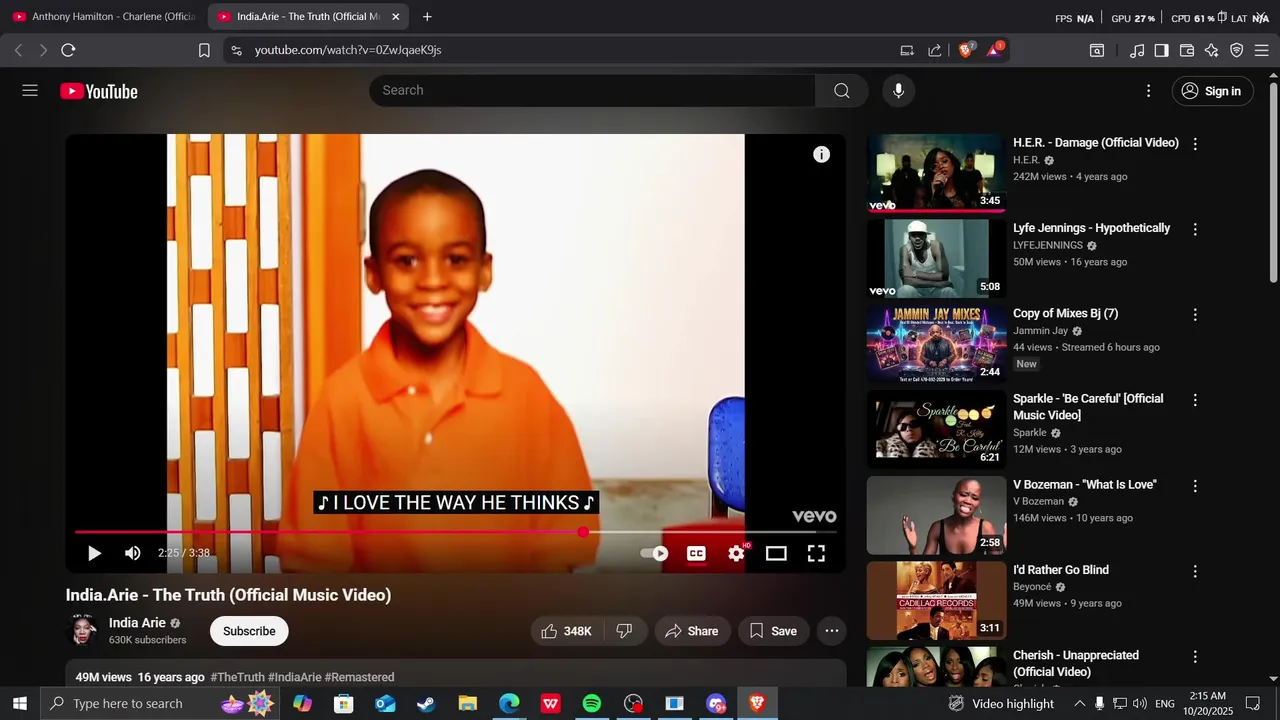The height and width of the screenshot is (720, 1280).
Task: Open the Jammin Jay channel name
Action: [x=1040, y=331]
